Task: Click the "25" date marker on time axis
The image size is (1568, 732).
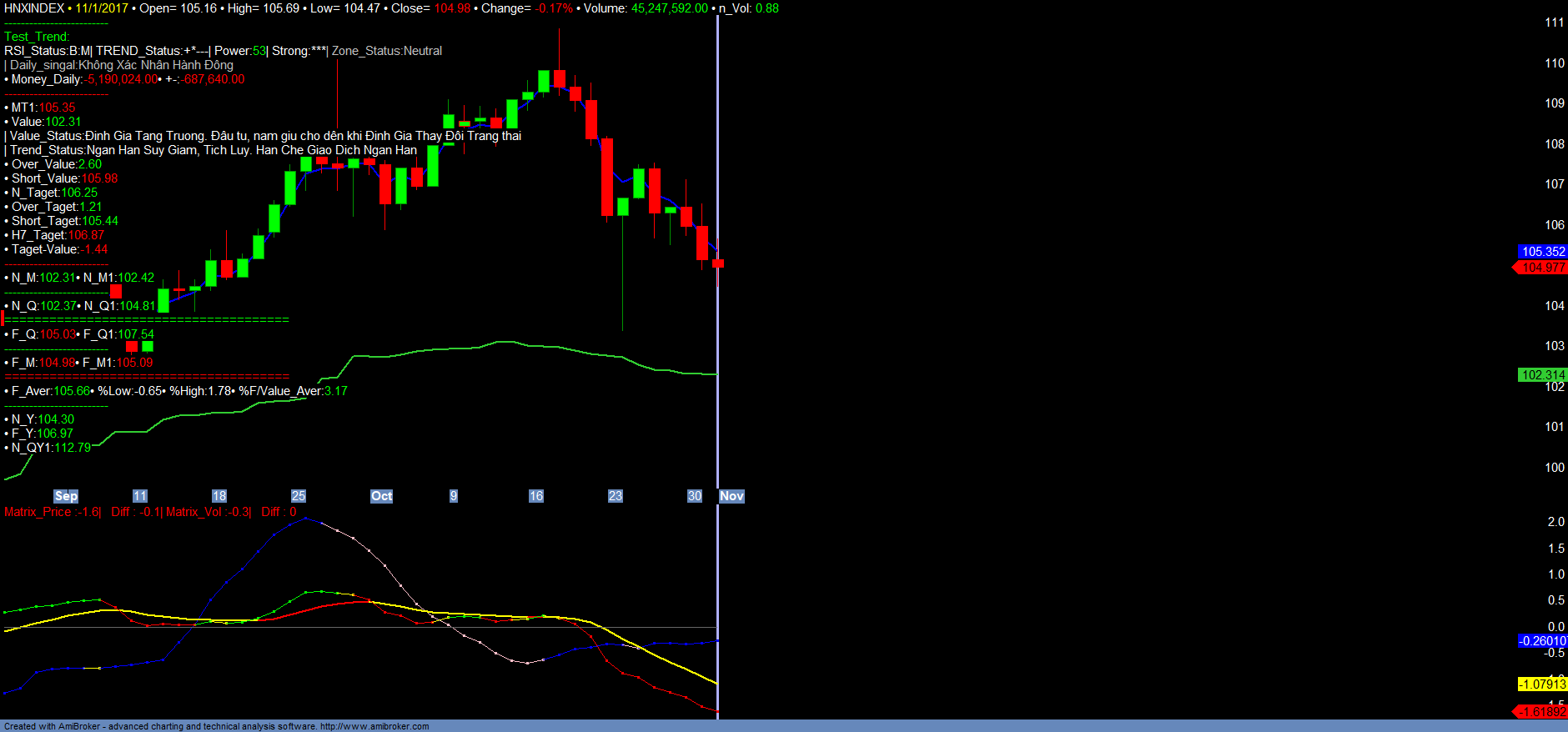Action: [x=298, y=496]
